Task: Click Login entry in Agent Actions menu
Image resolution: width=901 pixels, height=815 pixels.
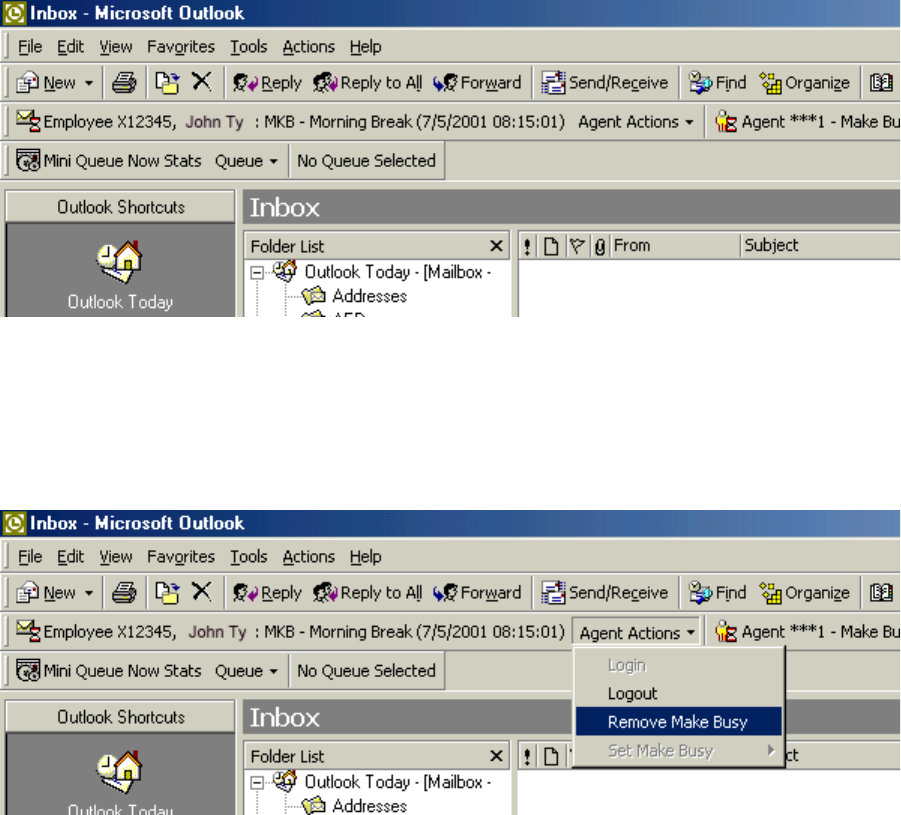Action: (x=679, y=666)
